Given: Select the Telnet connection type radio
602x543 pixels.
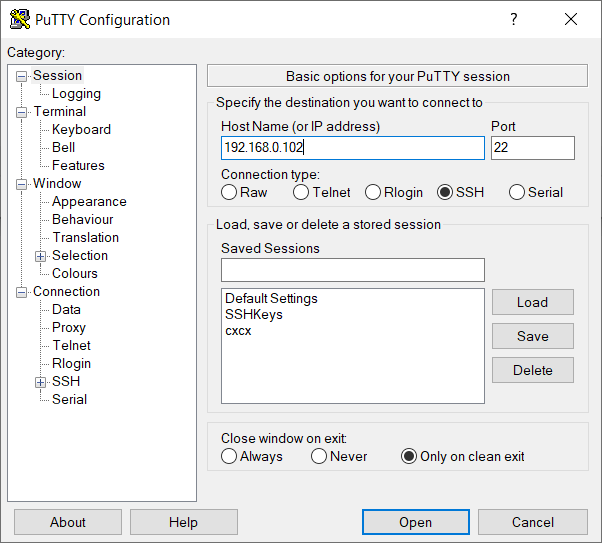Looking at the screenshot, I should [x=301, y=193].
